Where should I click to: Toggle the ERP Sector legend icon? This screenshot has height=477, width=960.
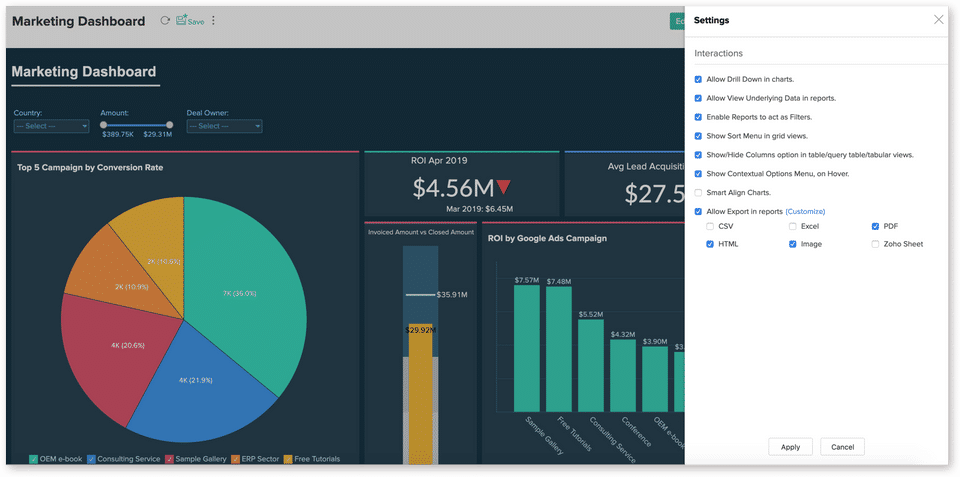click(236, 459)
